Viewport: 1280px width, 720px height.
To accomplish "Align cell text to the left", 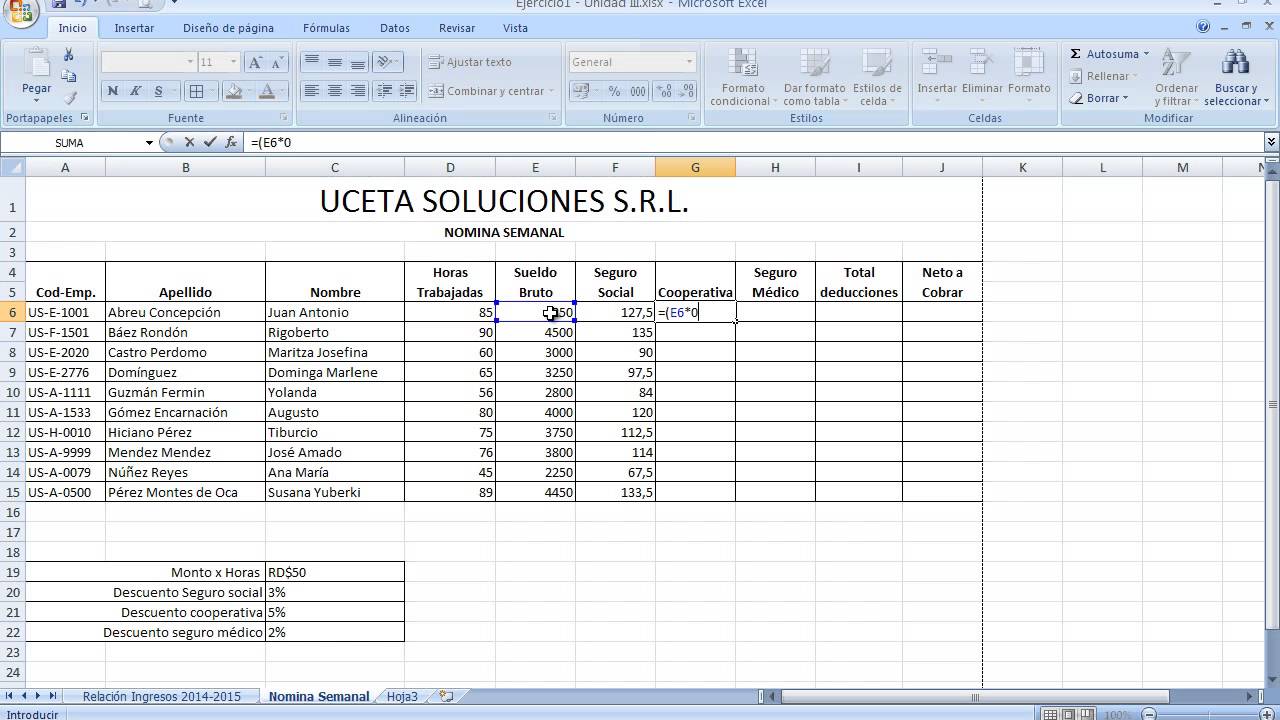I will click(x=312, y=91).
